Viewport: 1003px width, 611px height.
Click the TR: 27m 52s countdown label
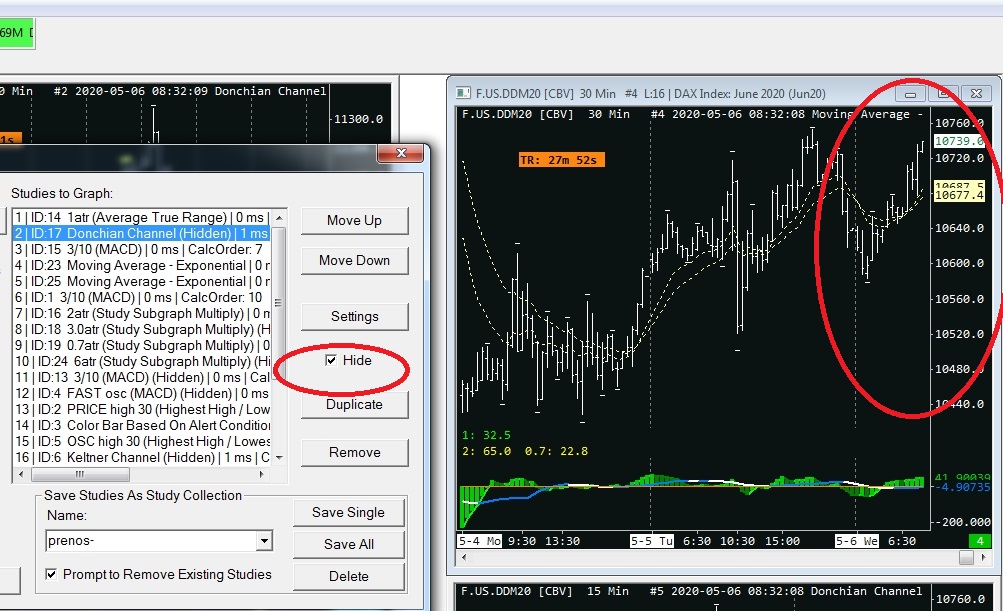coord(561,160)
